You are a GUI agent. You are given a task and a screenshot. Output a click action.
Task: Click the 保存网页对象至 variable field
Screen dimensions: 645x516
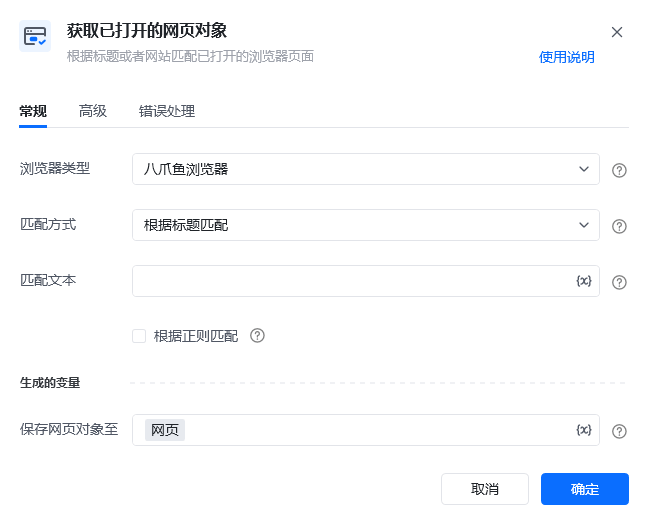click(366, 430)
